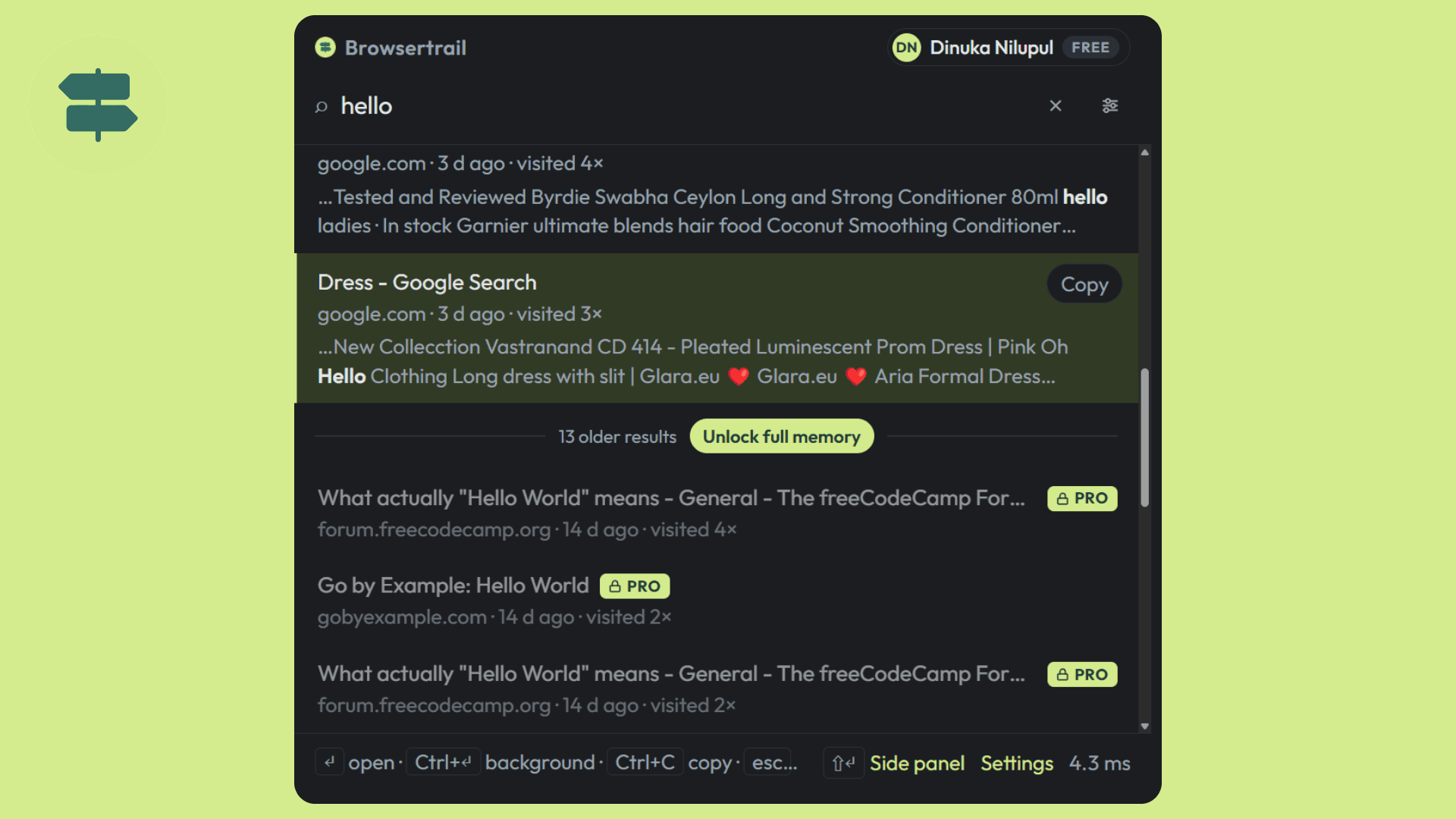Clear the search query with X icon

pos(1056,105)
